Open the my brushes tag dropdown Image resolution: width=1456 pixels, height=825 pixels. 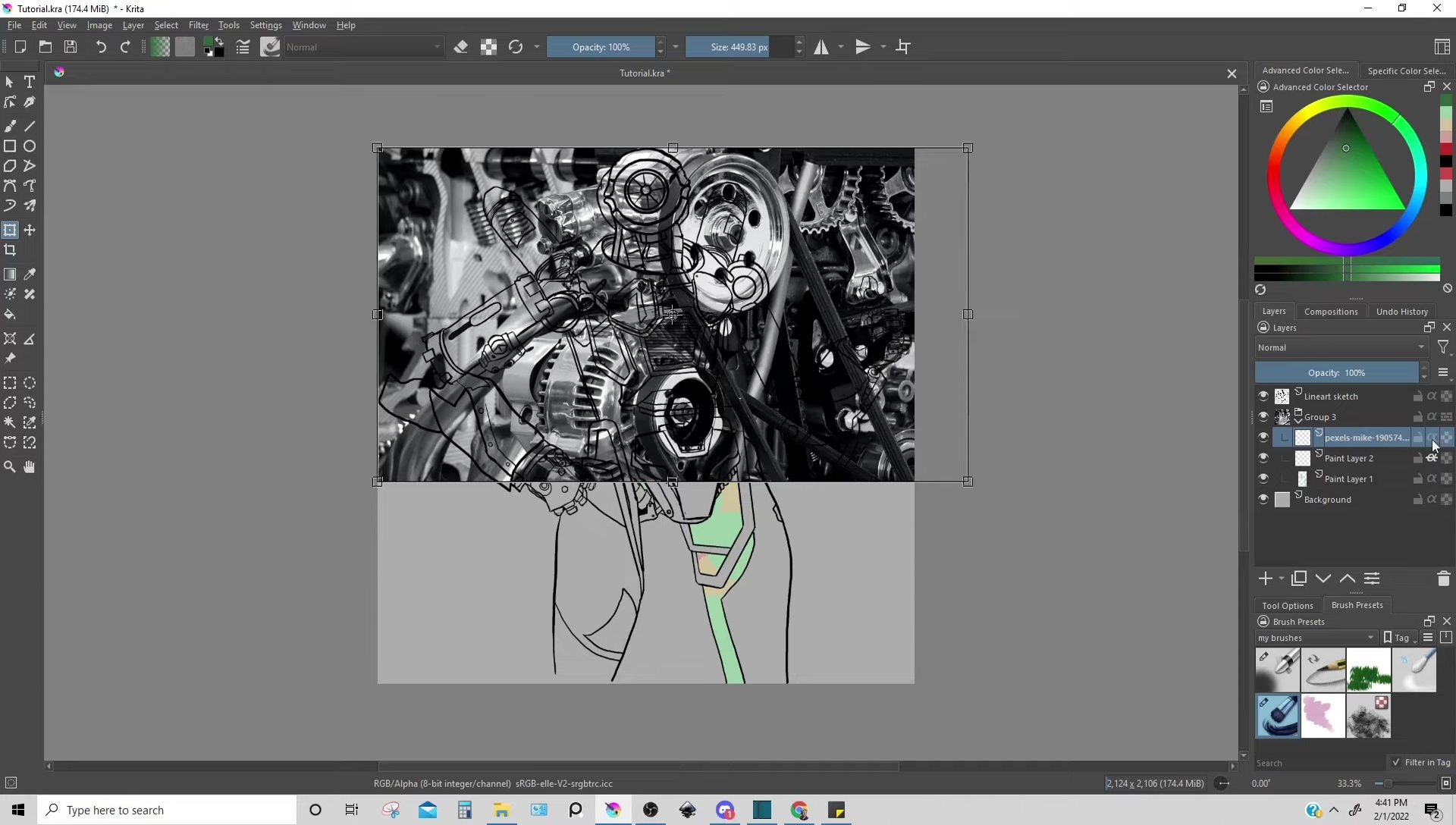click(1316, 638)
